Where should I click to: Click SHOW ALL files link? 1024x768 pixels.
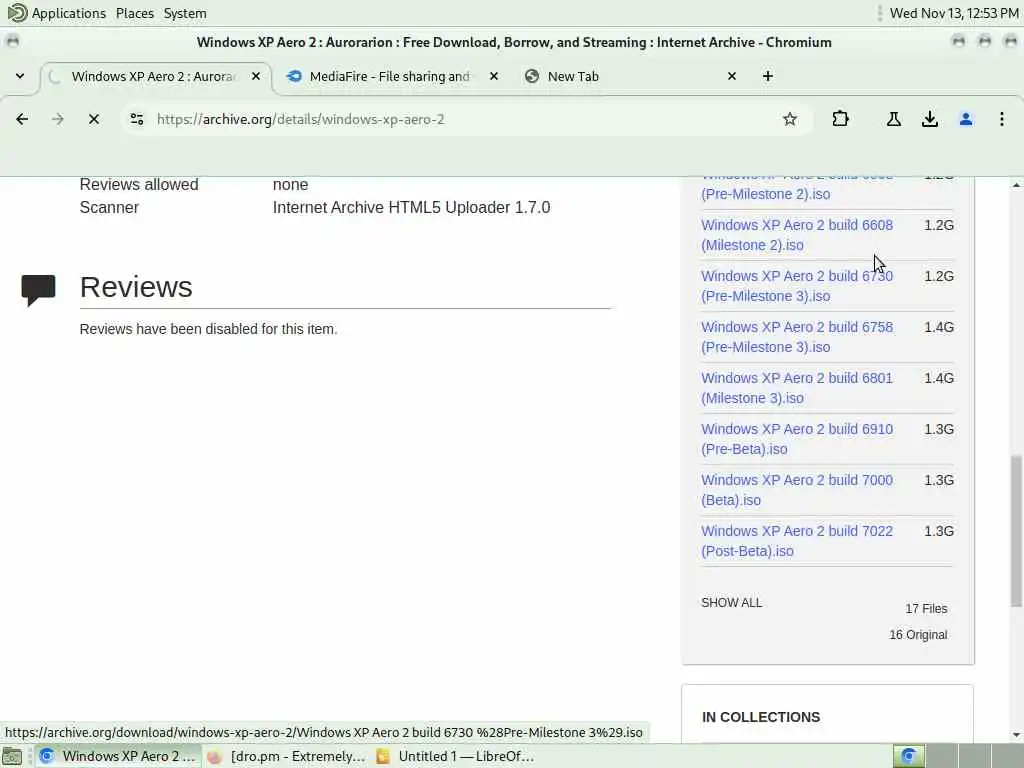[x=731, y=602]
